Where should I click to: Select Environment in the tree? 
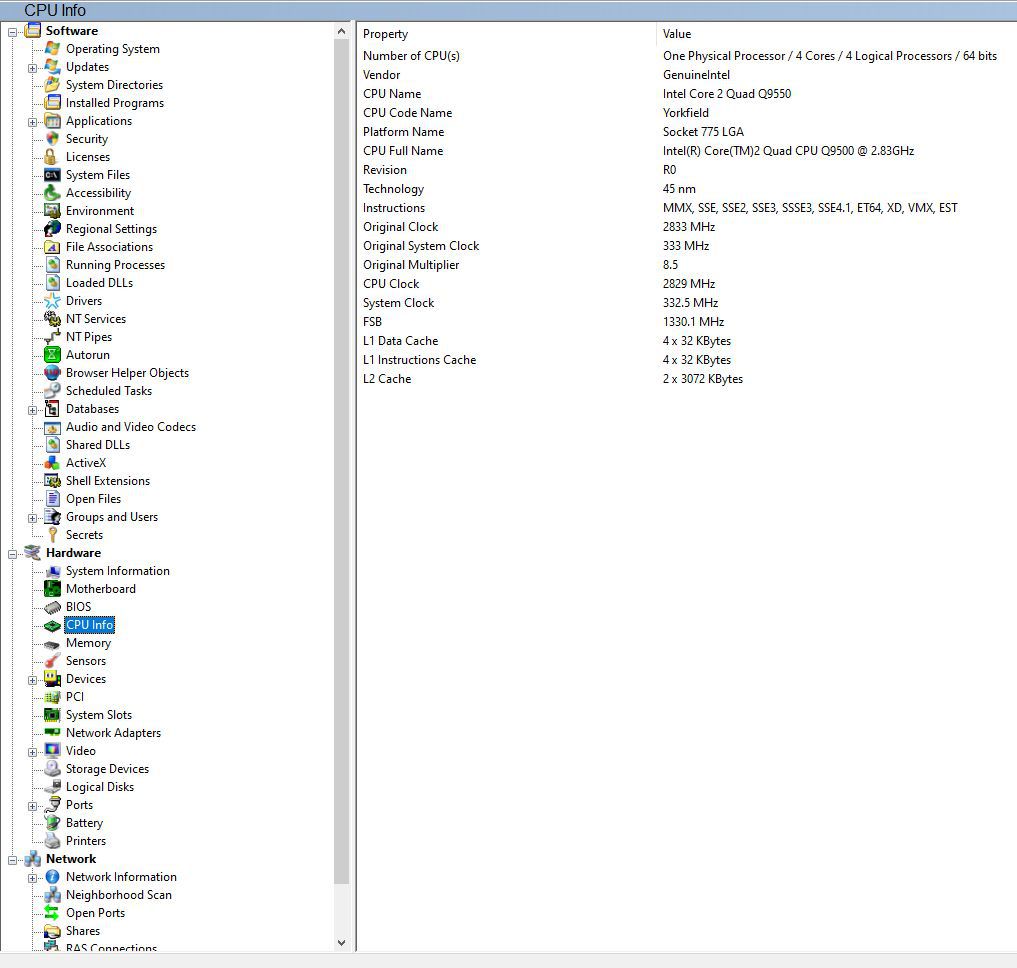point(100,211)
